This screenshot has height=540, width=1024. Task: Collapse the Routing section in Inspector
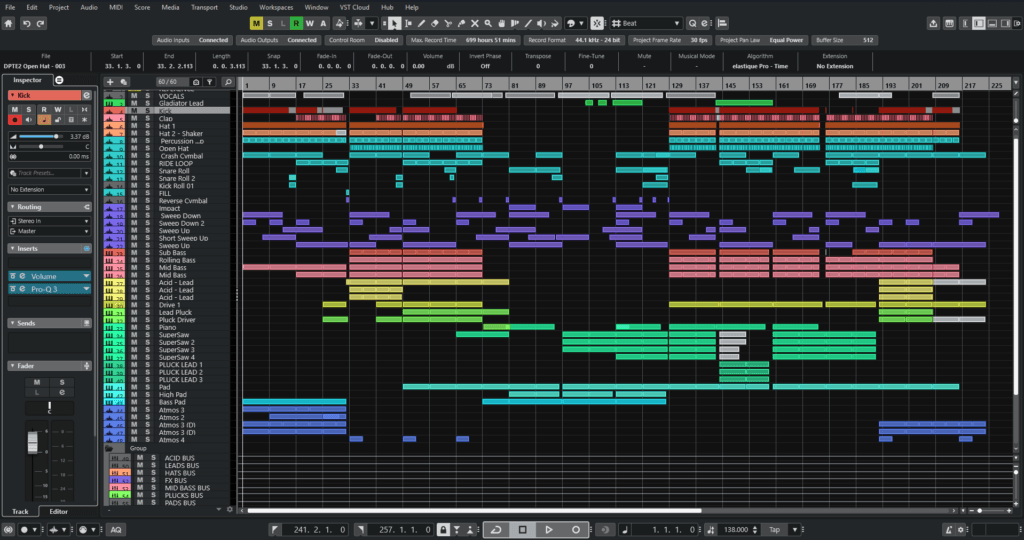click(12, 207)
